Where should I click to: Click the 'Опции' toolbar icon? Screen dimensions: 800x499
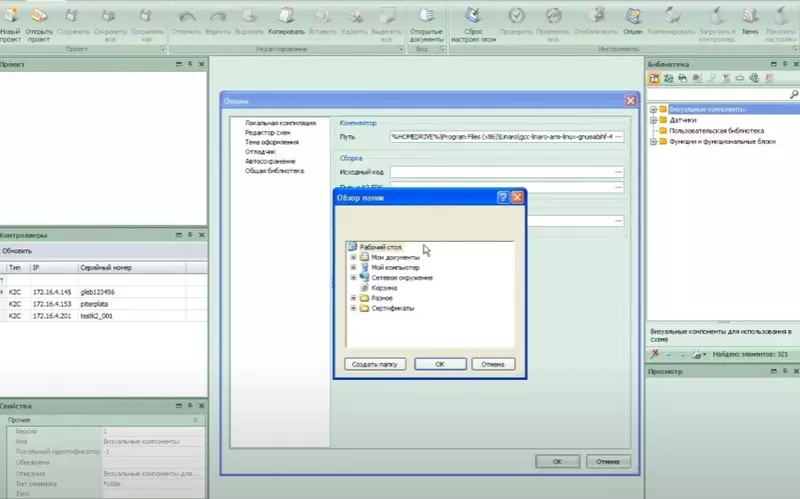click(x=632, y=16)
